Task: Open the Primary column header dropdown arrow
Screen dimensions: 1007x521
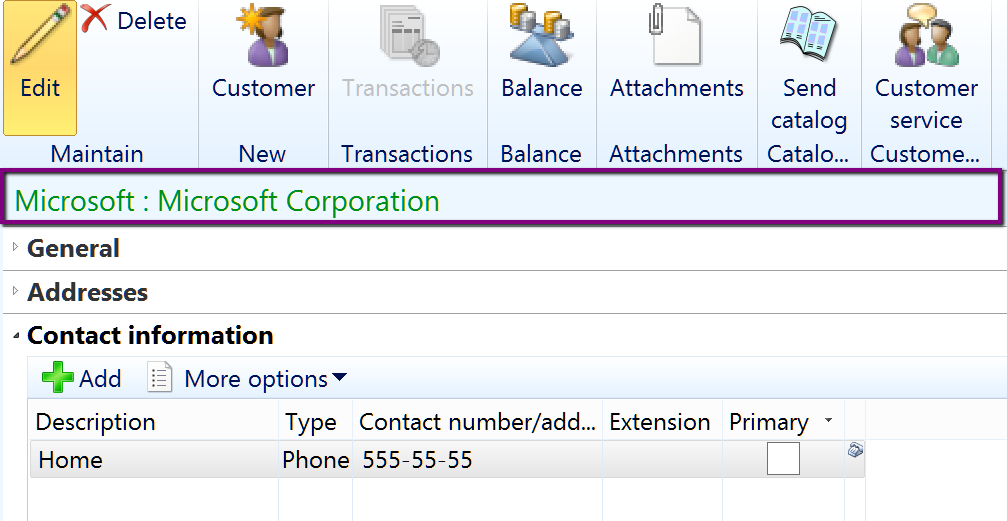Action: tap(828, 421)
